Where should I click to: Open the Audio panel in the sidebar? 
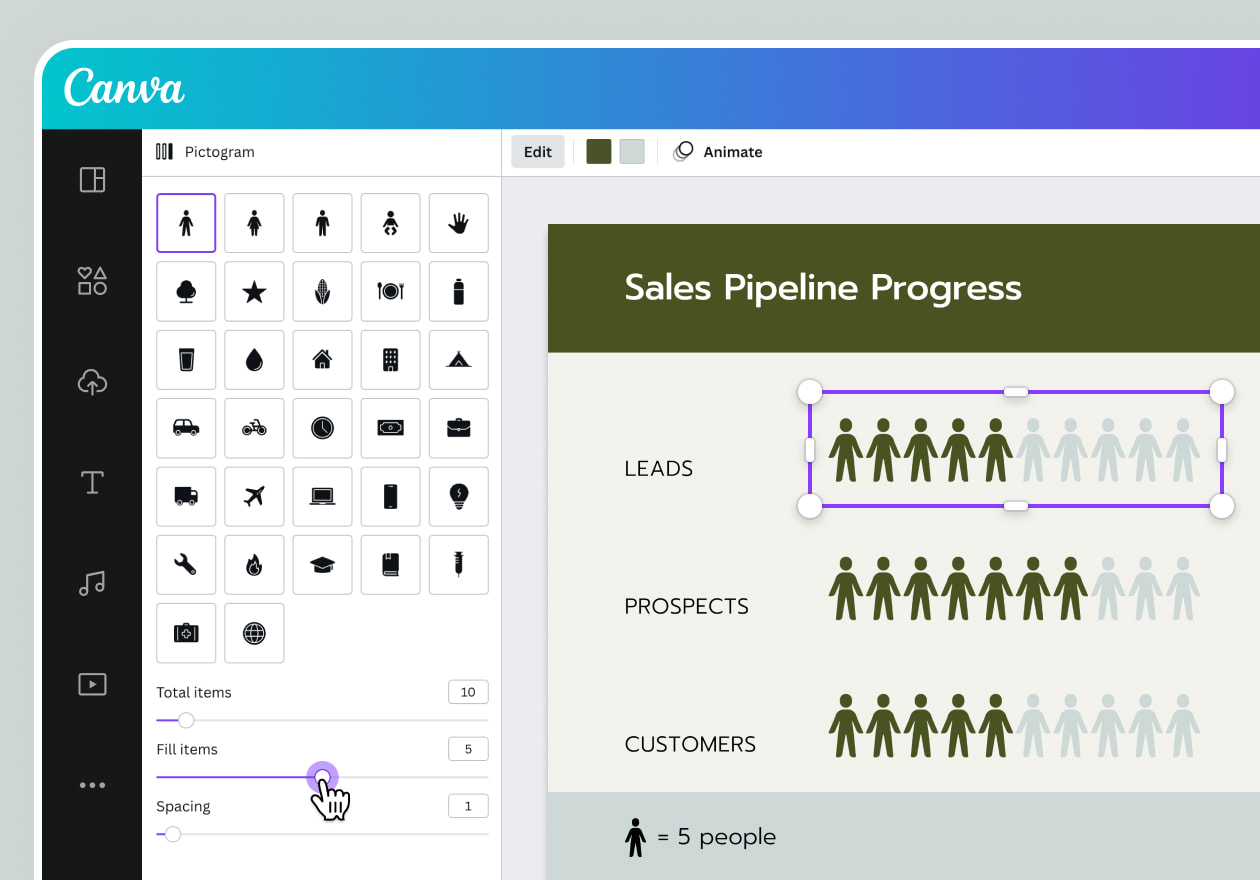pyautogui.click(x=91, y=584)
